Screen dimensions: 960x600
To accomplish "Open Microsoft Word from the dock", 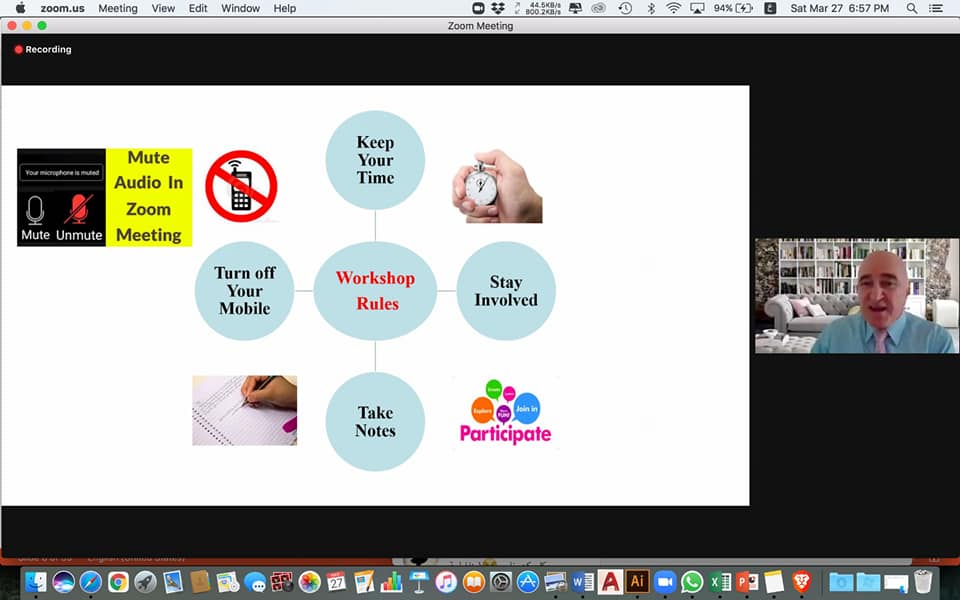I will [x=583, y=581].
